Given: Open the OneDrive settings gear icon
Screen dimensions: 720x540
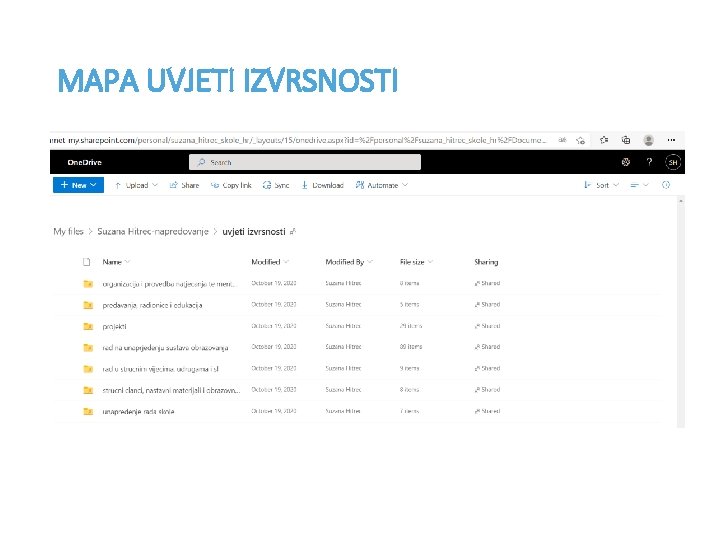Looking at the screenshot, I should tap(625, 162).
